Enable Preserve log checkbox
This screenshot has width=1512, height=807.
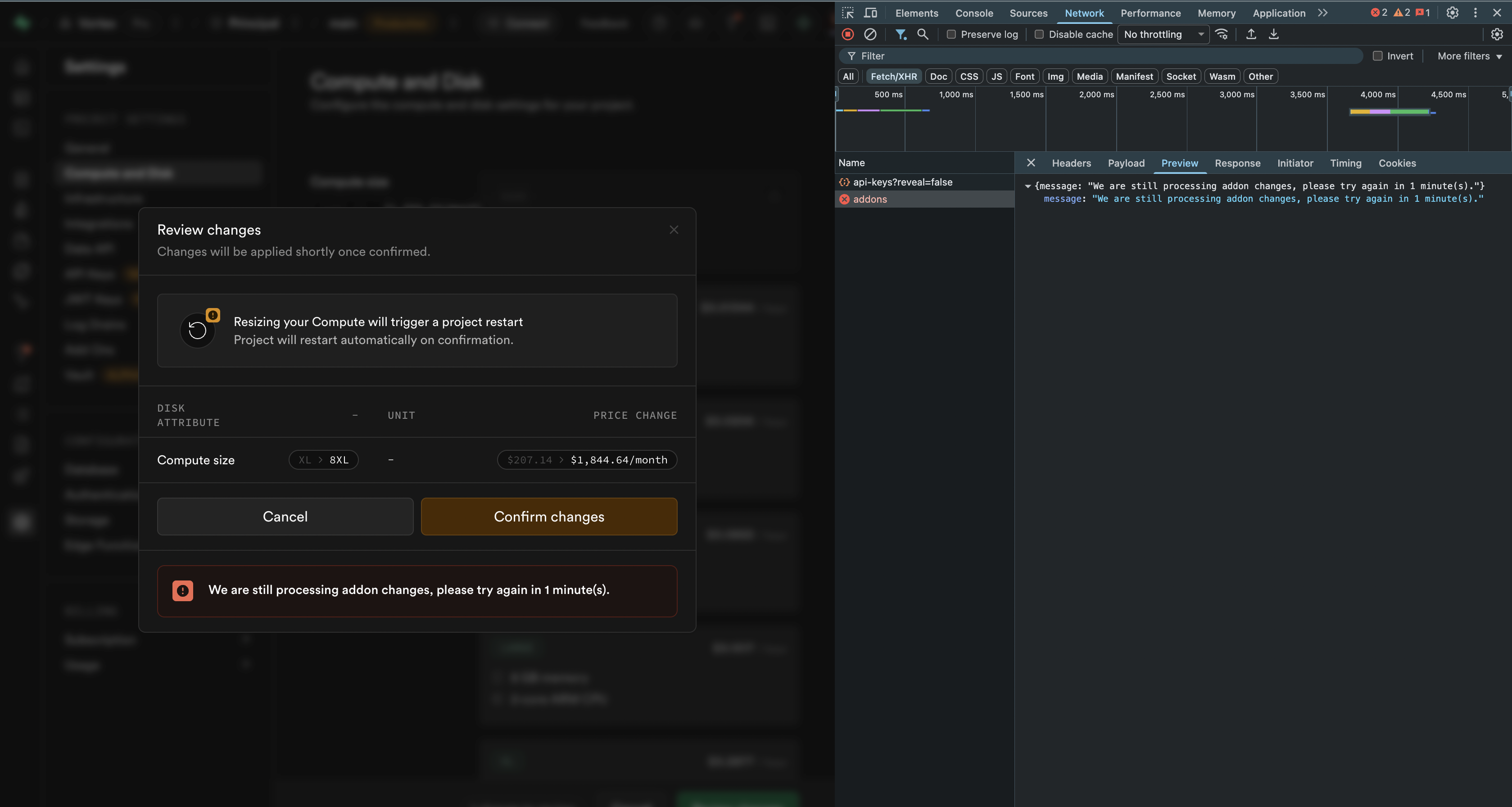coord(951,34)
